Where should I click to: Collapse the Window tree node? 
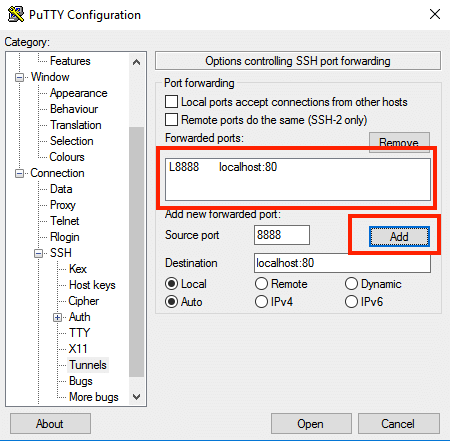point(20,77)
